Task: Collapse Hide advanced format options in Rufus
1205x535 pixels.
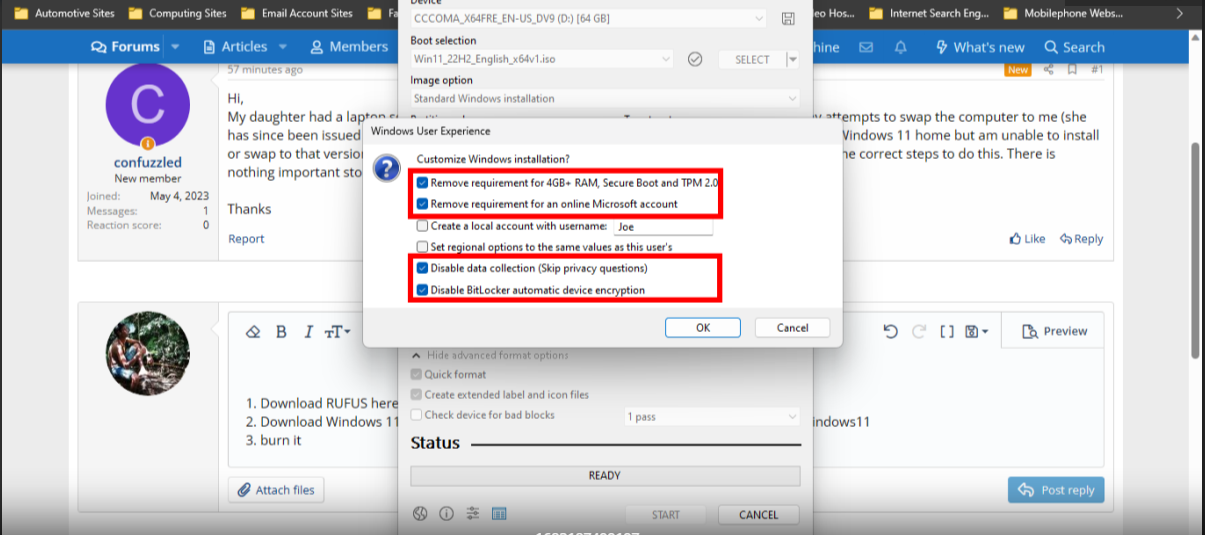Action: pyautogui.click(x=490, y=355)
